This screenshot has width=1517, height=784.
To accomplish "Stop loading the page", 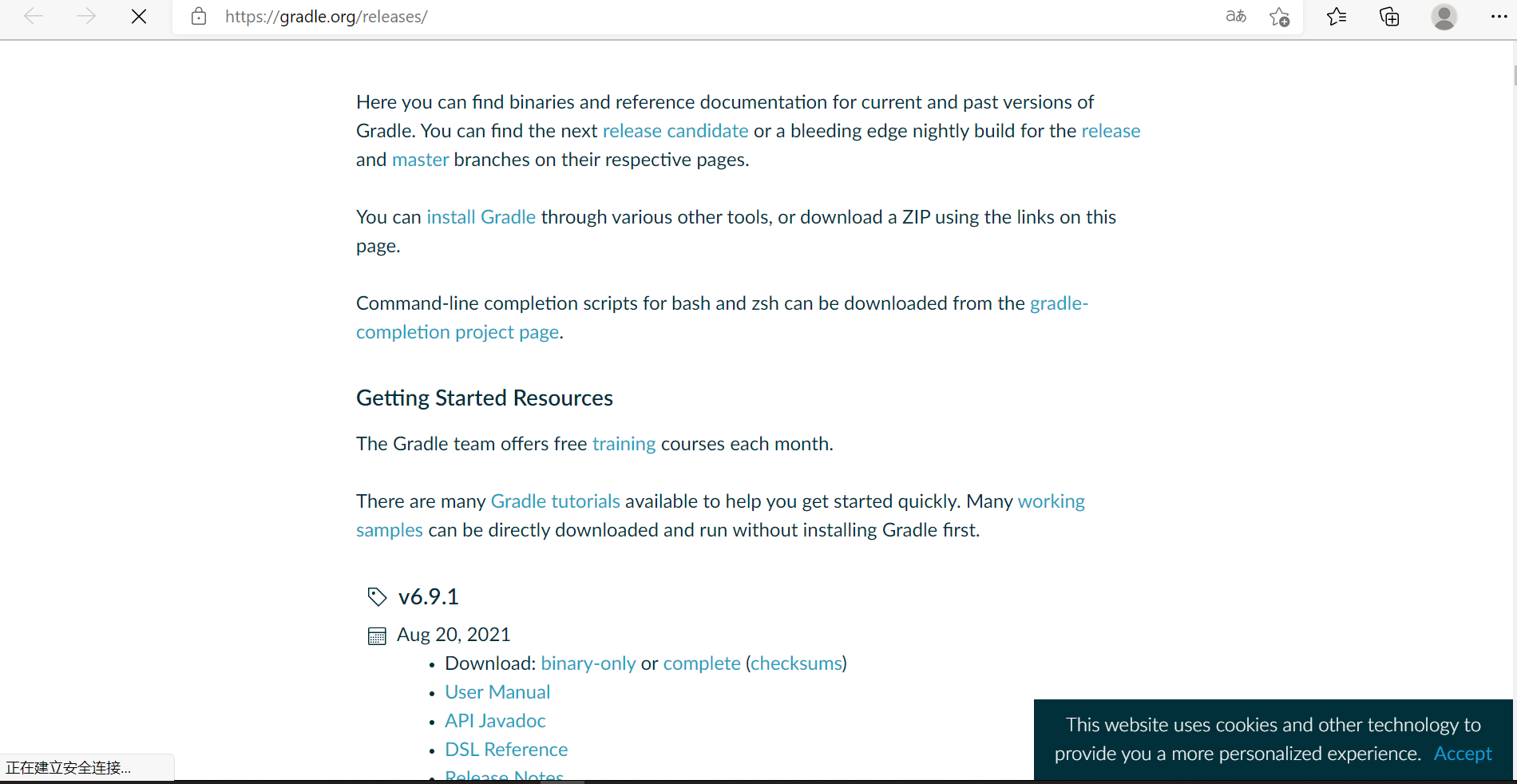I will 139,16.
